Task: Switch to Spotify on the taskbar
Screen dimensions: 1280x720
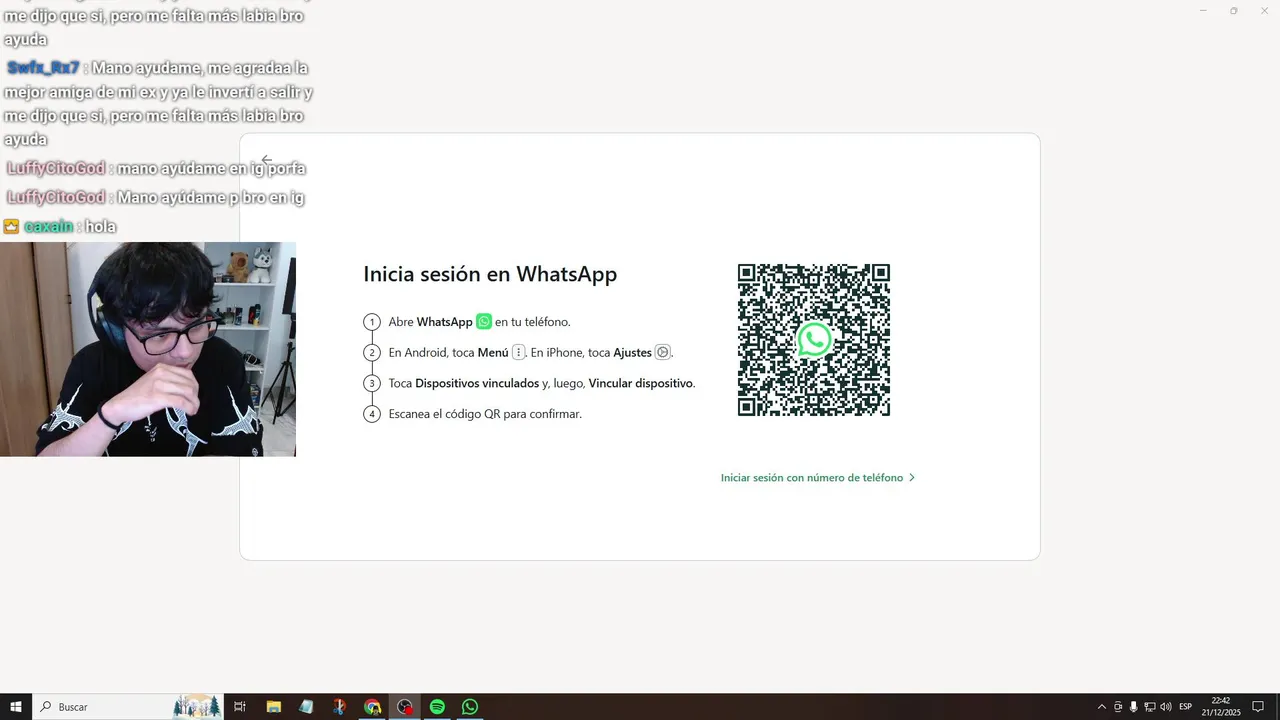Action: tap(437, 707)
